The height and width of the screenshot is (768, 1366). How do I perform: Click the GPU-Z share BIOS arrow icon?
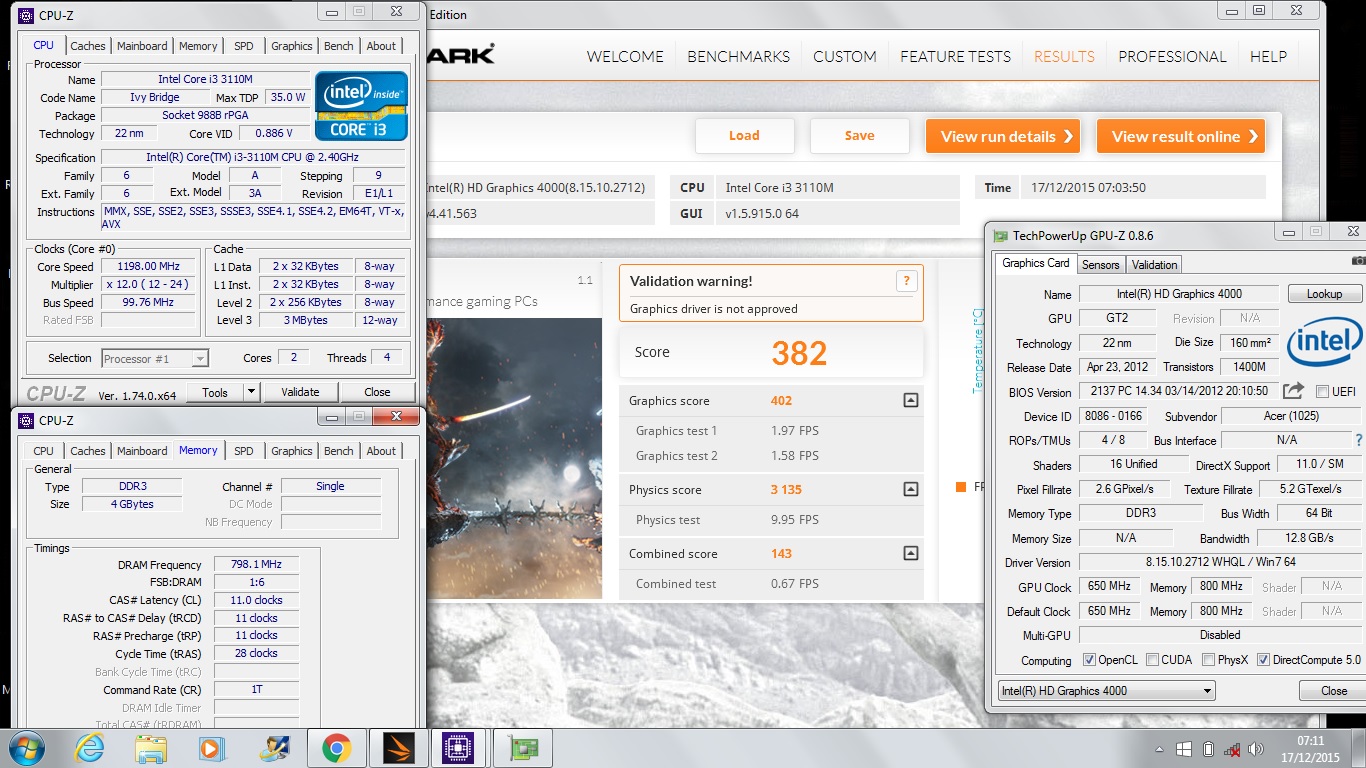click(1293, 391)
